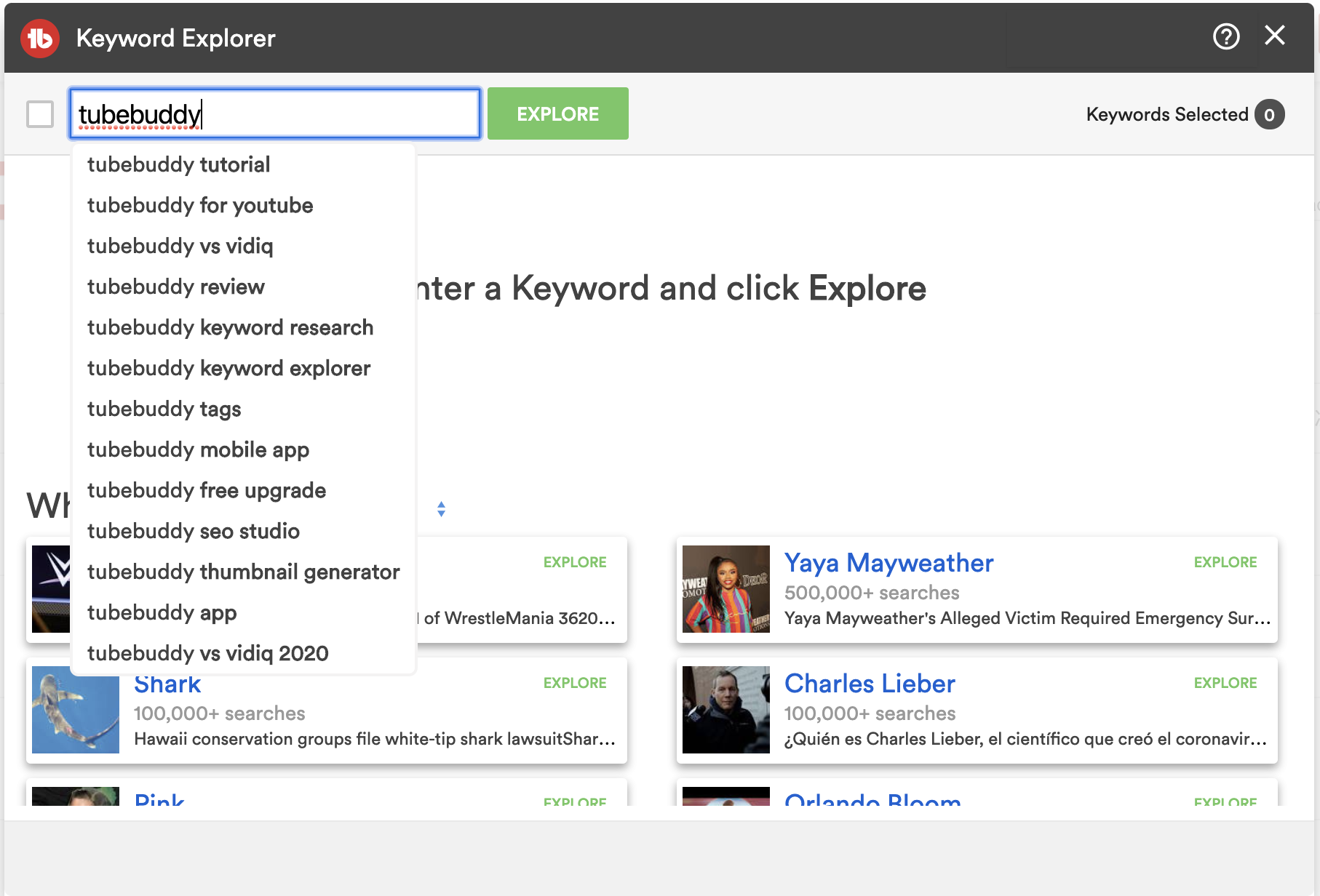Viewport: 1320px width, 896px height.
Task: Pick the 'tubebuddy free upgrade' suggestion
Action: (244, 490)
